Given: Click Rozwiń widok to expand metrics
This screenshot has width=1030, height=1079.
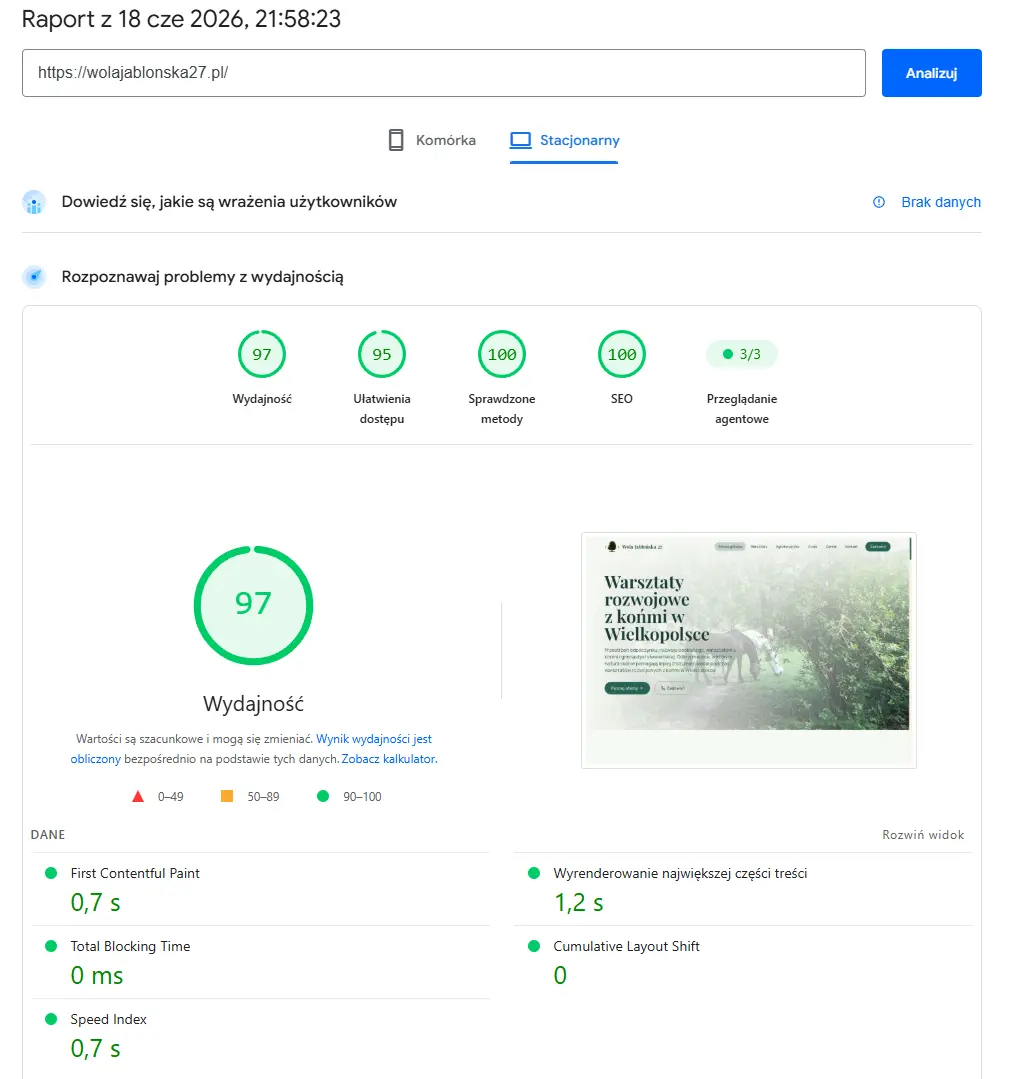Looking at the screenshot, I should coord(923,835).
